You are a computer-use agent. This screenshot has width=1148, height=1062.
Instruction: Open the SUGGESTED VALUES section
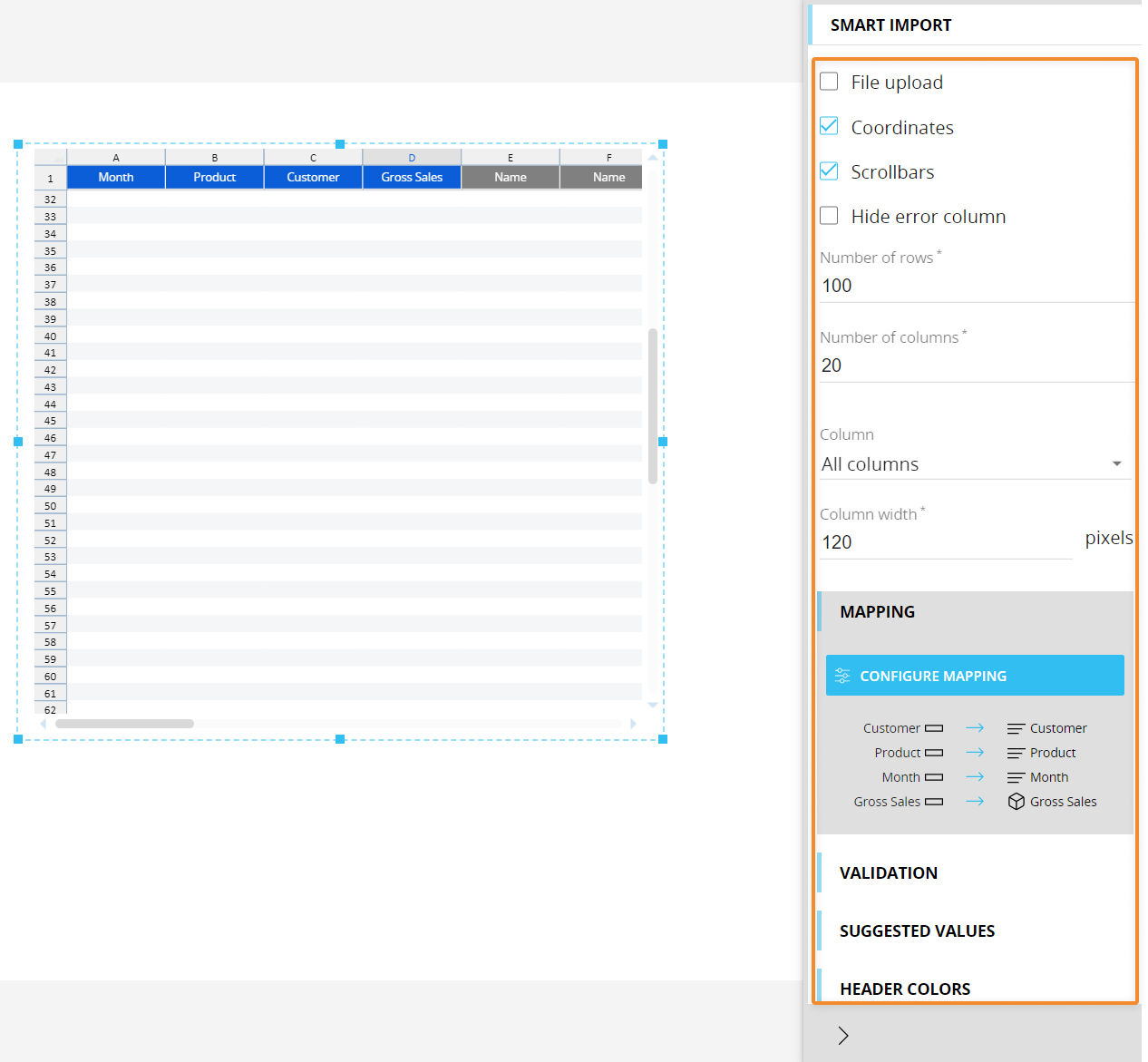coord(916,930)
